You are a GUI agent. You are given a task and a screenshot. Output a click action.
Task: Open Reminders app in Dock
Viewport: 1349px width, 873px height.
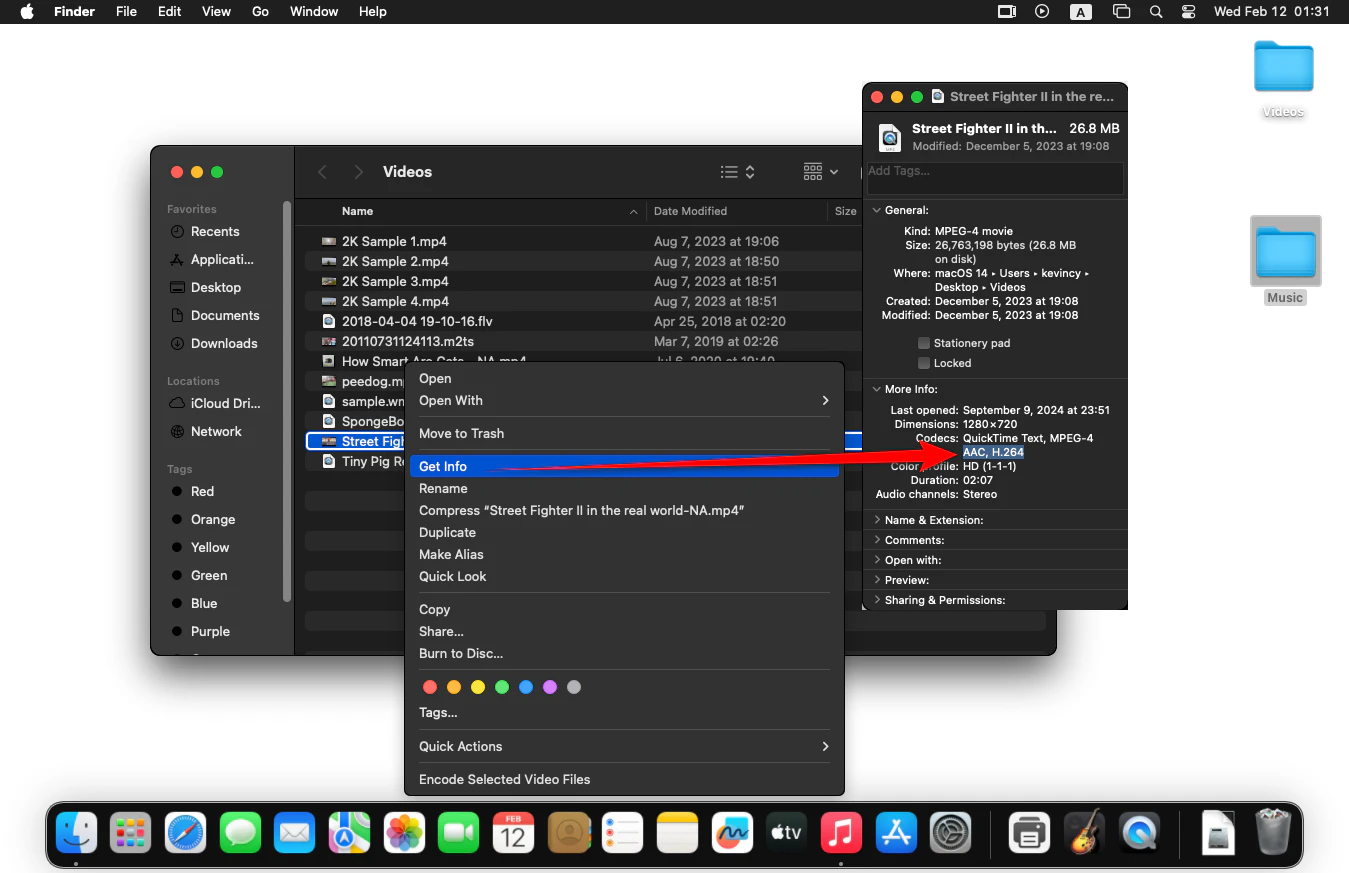click(x=622, y=833)
